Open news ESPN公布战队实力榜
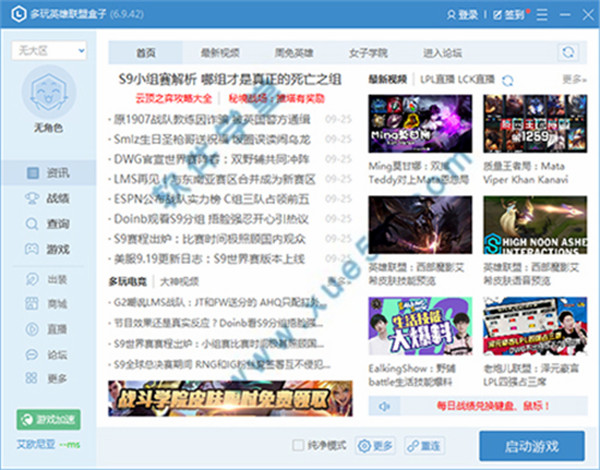The width and height of the screenshot is (600, 470). [x=212, y=199]
